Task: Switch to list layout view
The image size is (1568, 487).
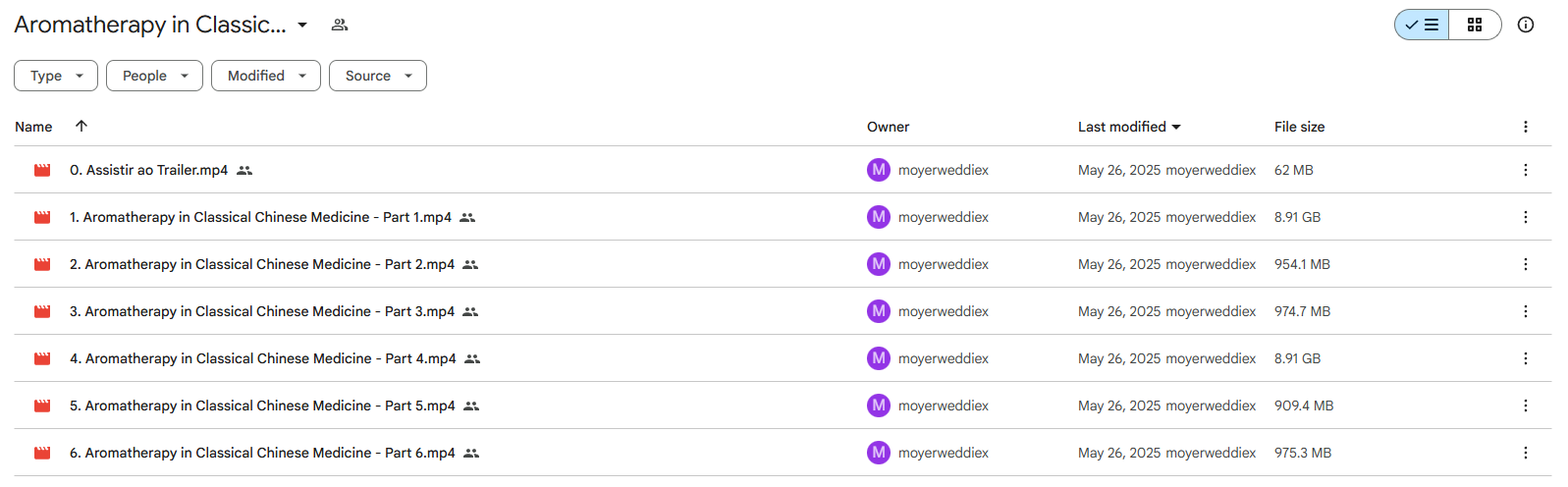Action: coord(1422,25)
